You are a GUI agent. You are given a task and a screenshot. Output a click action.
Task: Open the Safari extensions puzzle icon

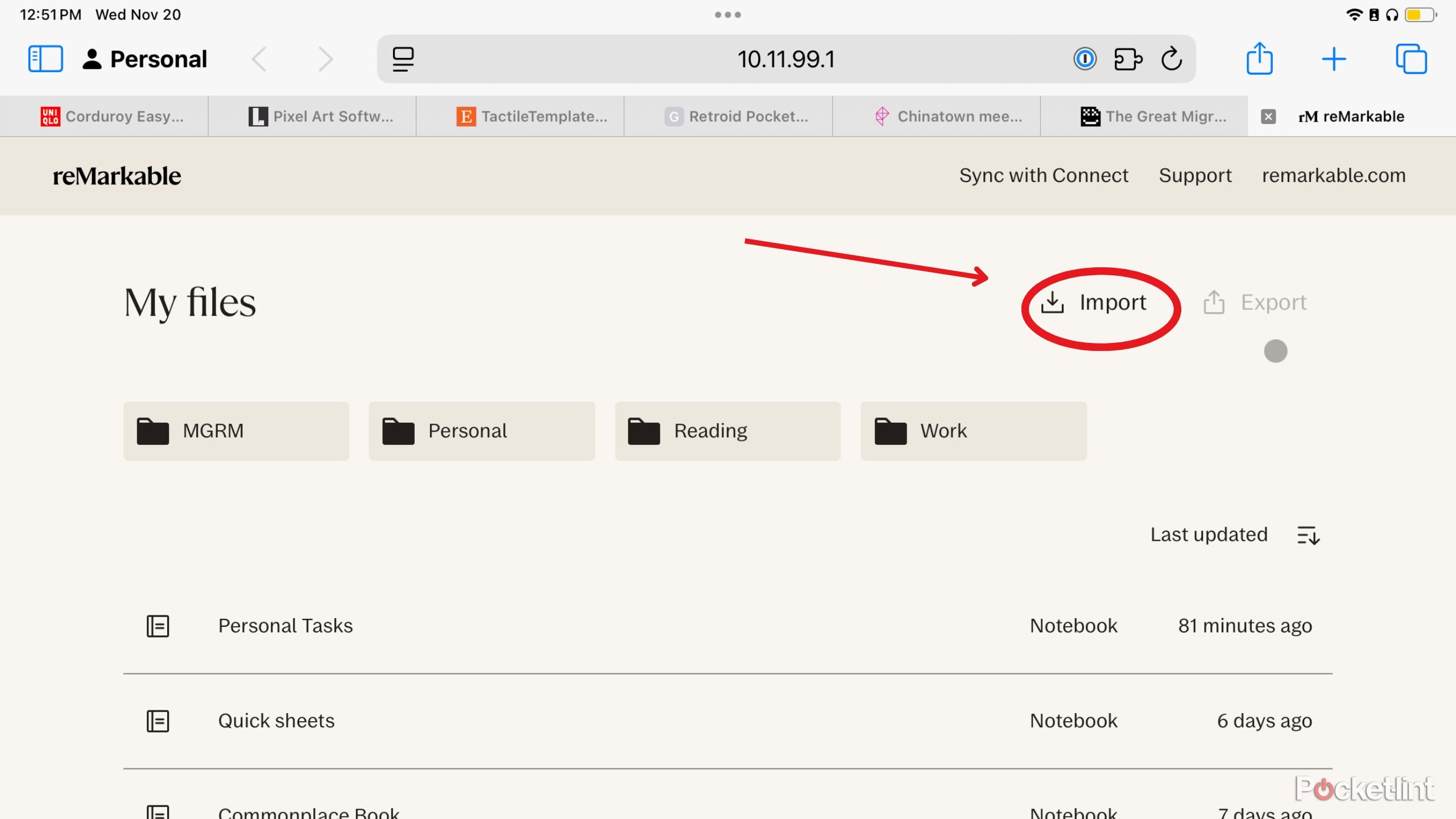pos(1128,59)
